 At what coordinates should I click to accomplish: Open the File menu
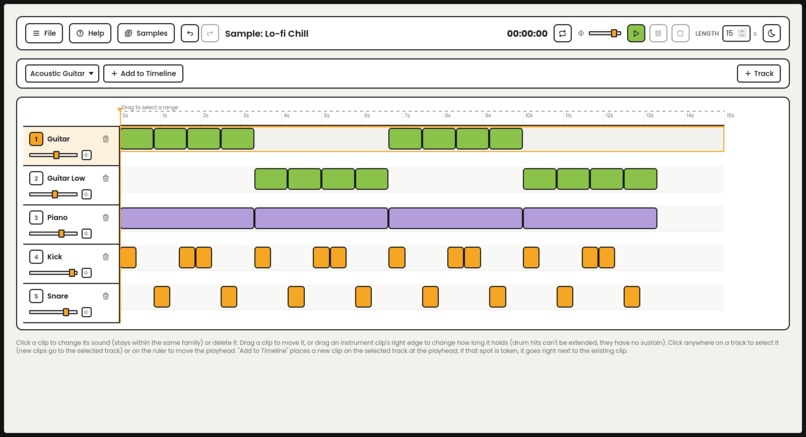[x=44, y=33]
